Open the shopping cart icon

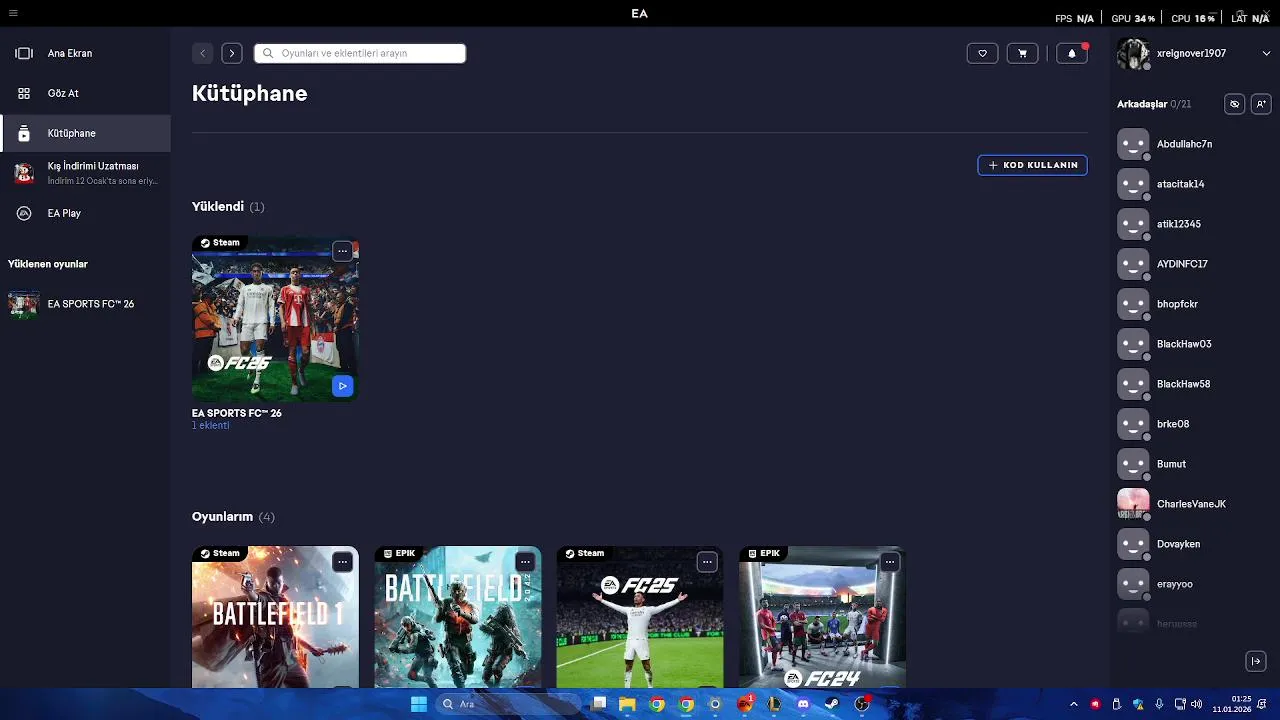(1022, 53)
